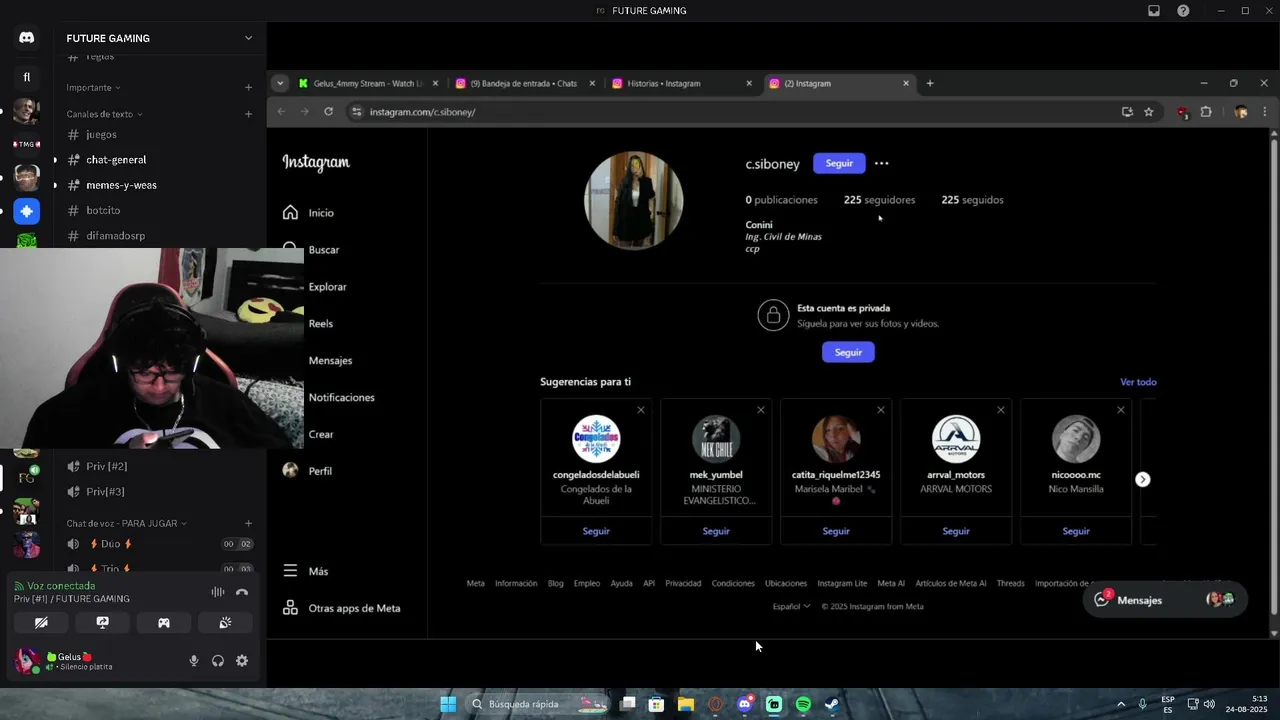The image size is (1280, 720).
Task: View c.siboney profile picture
Action: click(633, 200)
